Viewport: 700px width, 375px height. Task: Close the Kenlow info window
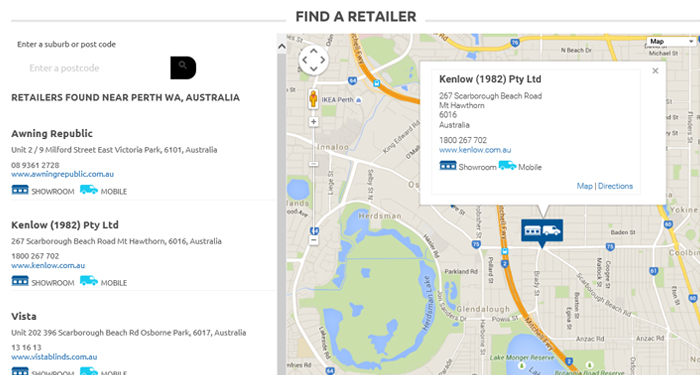pyautogui.click(x=655, y=71)
